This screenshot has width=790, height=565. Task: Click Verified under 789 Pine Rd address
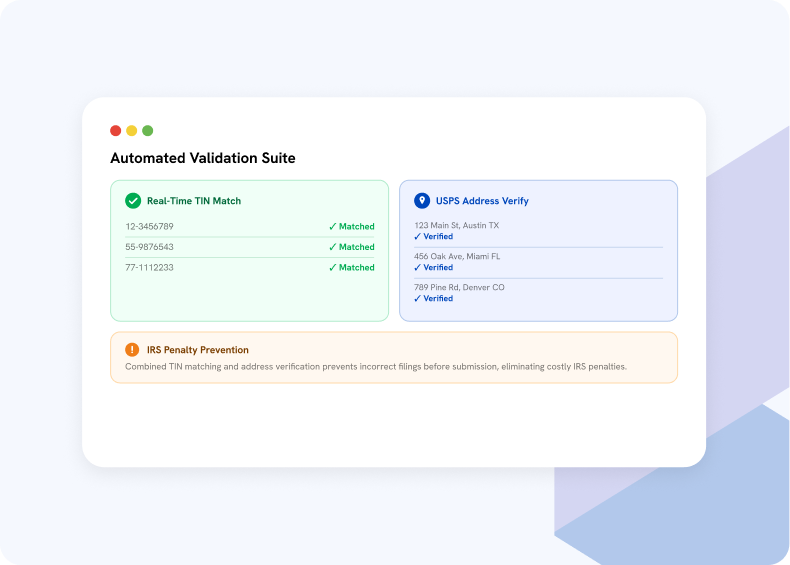point(433,298)
